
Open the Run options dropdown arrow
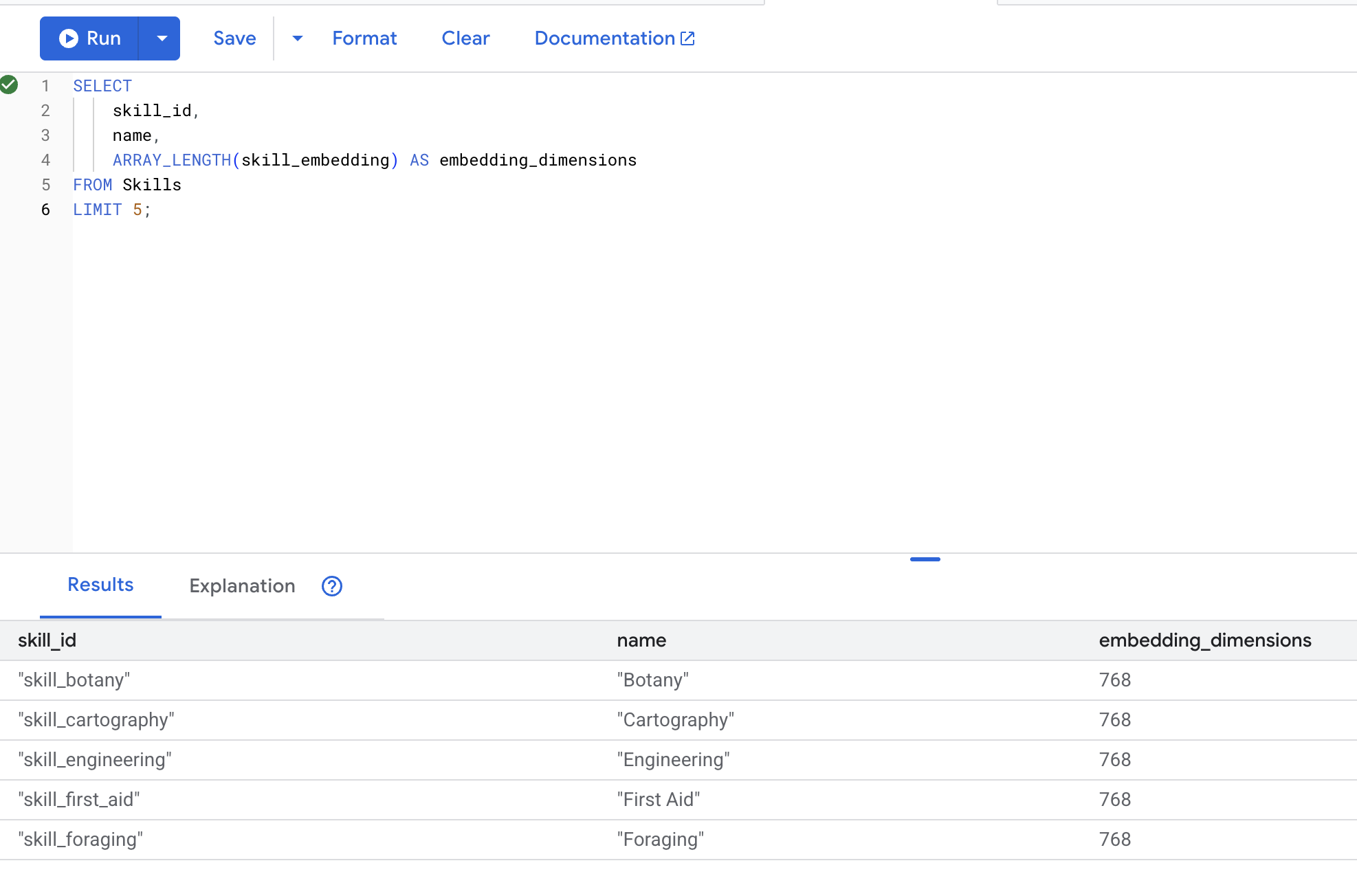[x=162, y=38]
